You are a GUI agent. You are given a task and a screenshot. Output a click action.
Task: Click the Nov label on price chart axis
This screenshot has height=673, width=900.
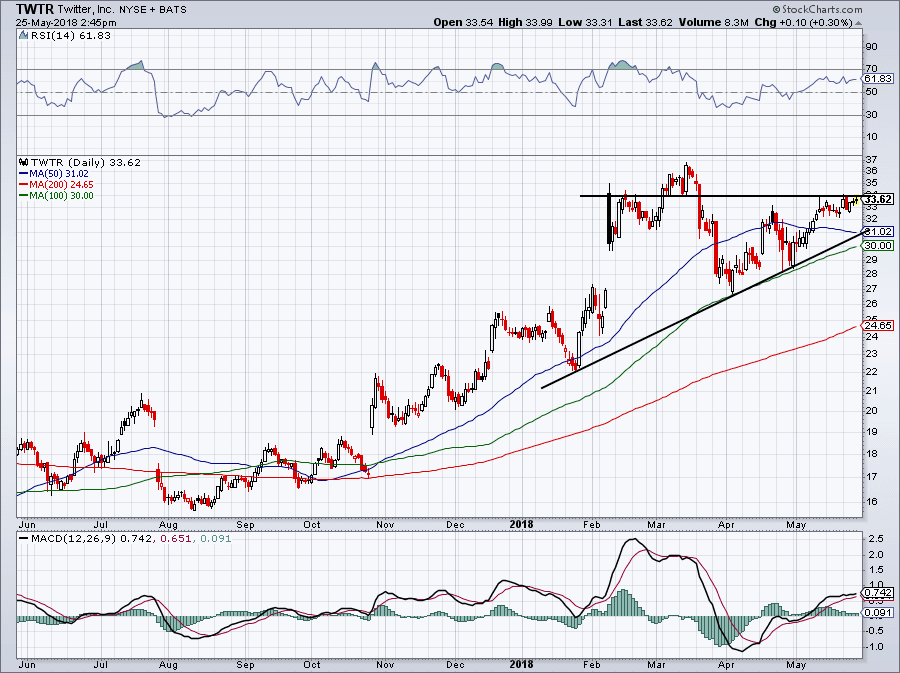pyautogui.click(x=385, y=524)
